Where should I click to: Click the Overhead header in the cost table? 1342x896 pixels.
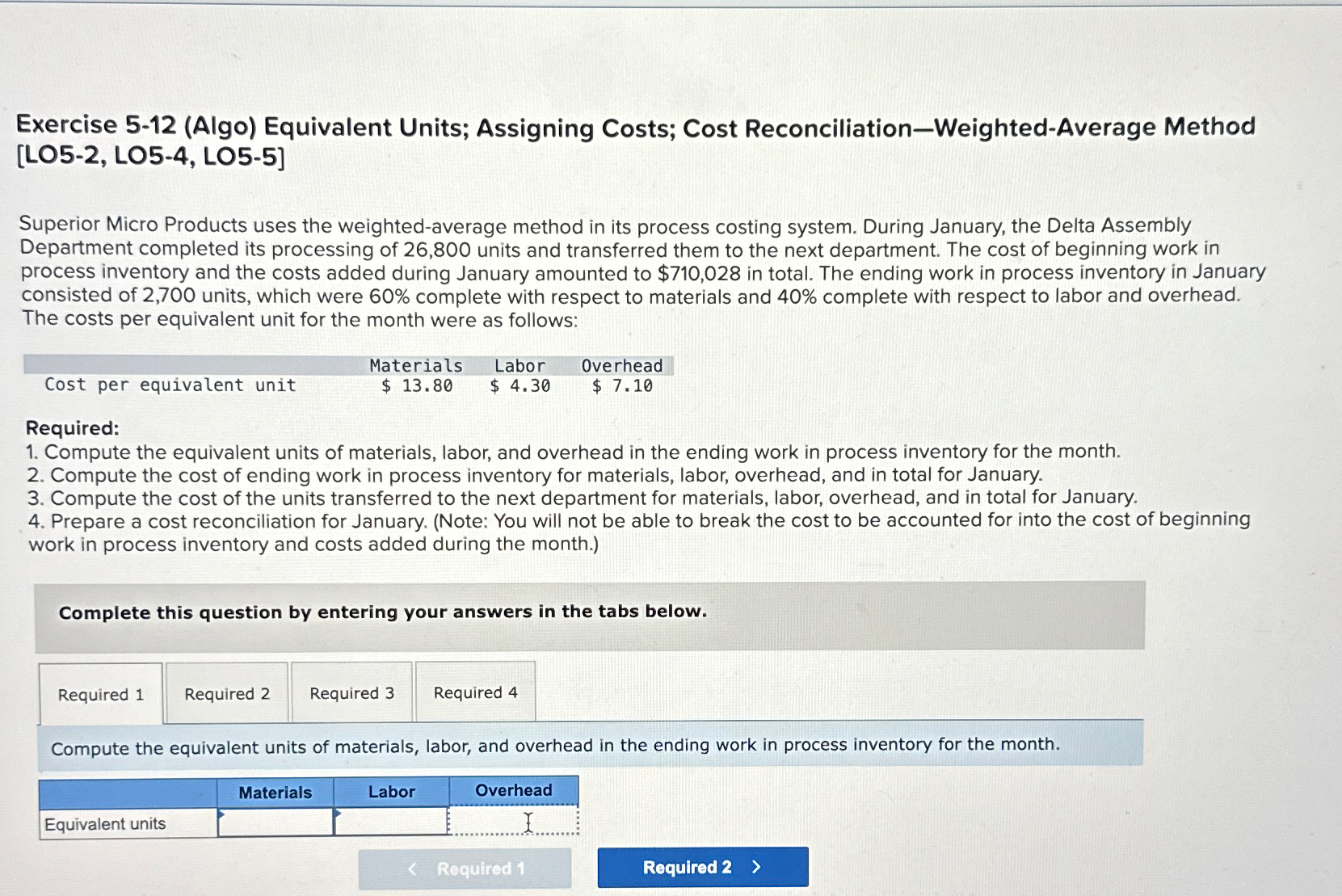(622, 366)
